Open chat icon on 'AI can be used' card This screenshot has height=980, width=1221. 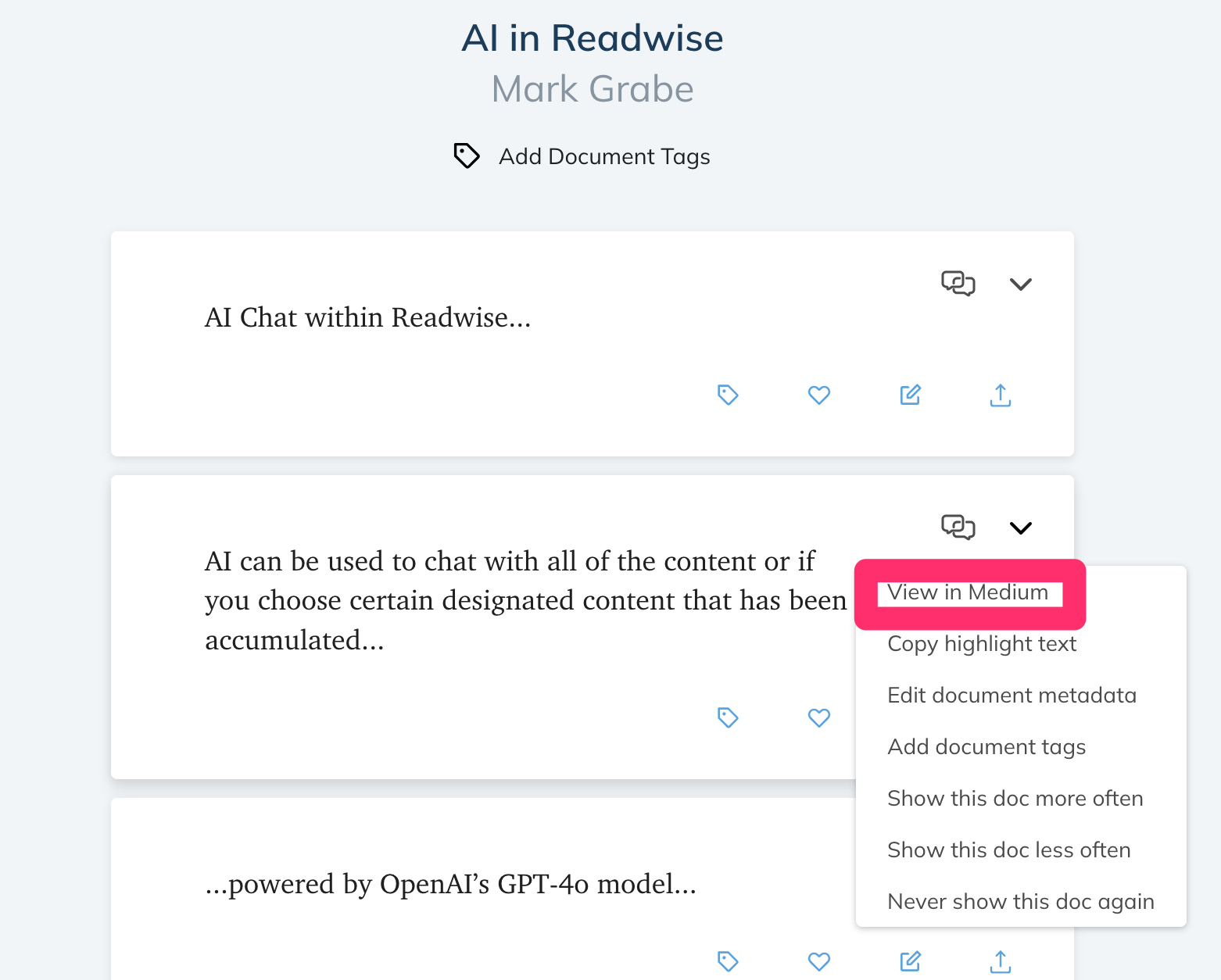point(958,527)
